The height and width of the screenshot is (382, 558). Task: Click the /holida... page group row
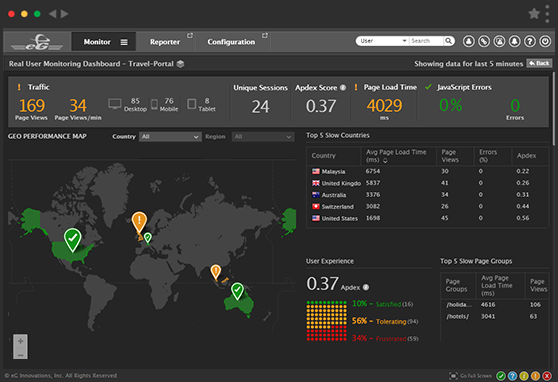click(x=495, y=305)
